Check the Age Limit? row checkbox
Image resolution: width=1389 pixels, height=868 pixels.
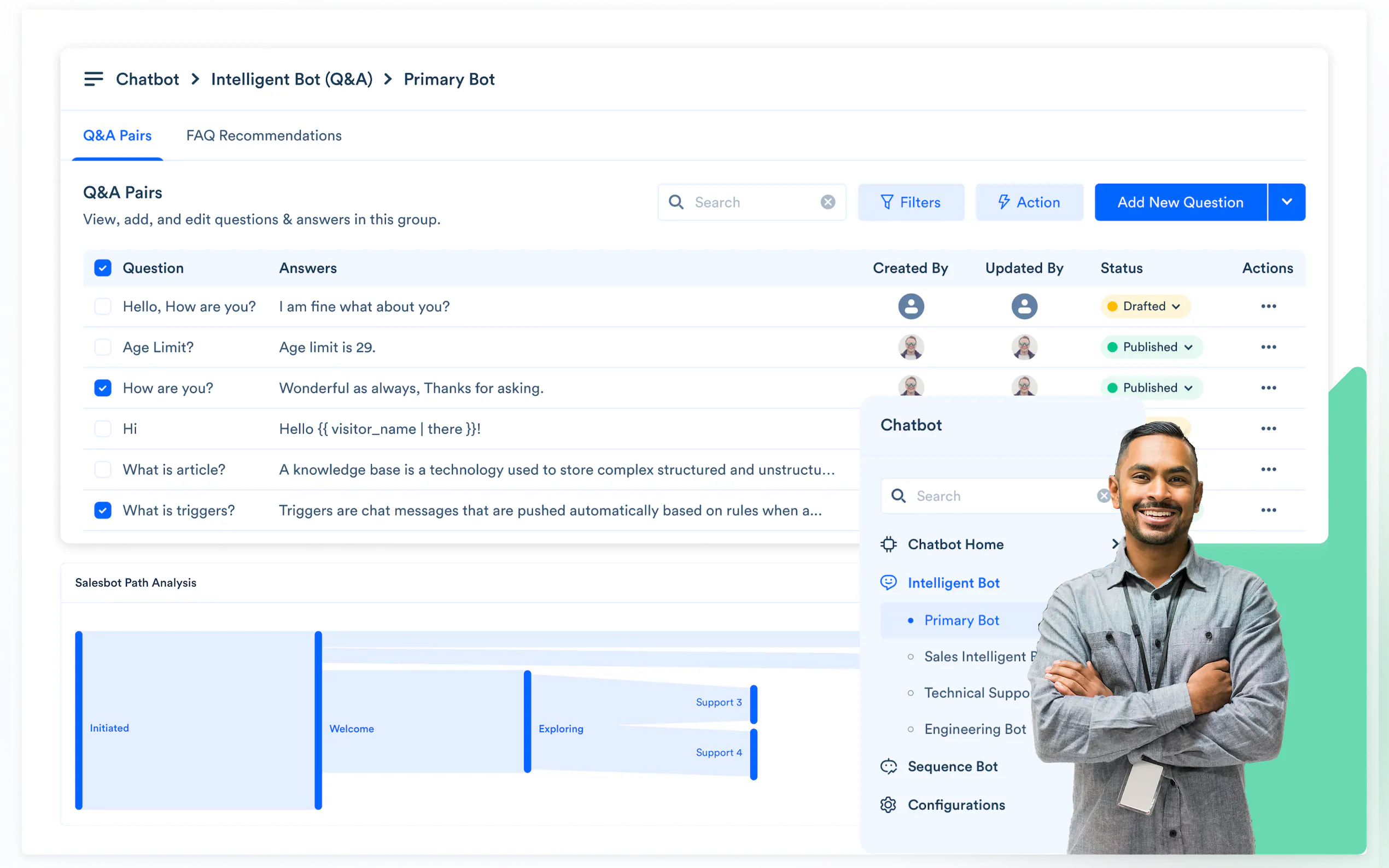coord(103,347)
